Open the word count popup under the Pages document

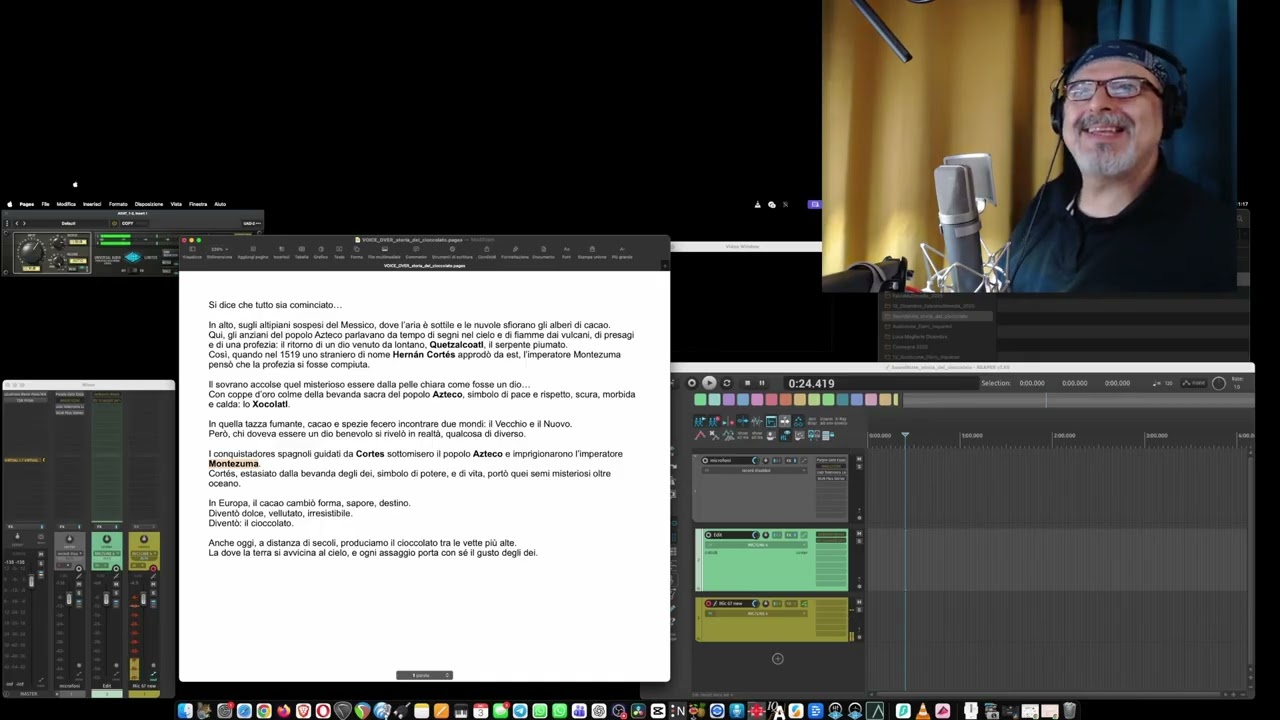(x=424, y=675)
